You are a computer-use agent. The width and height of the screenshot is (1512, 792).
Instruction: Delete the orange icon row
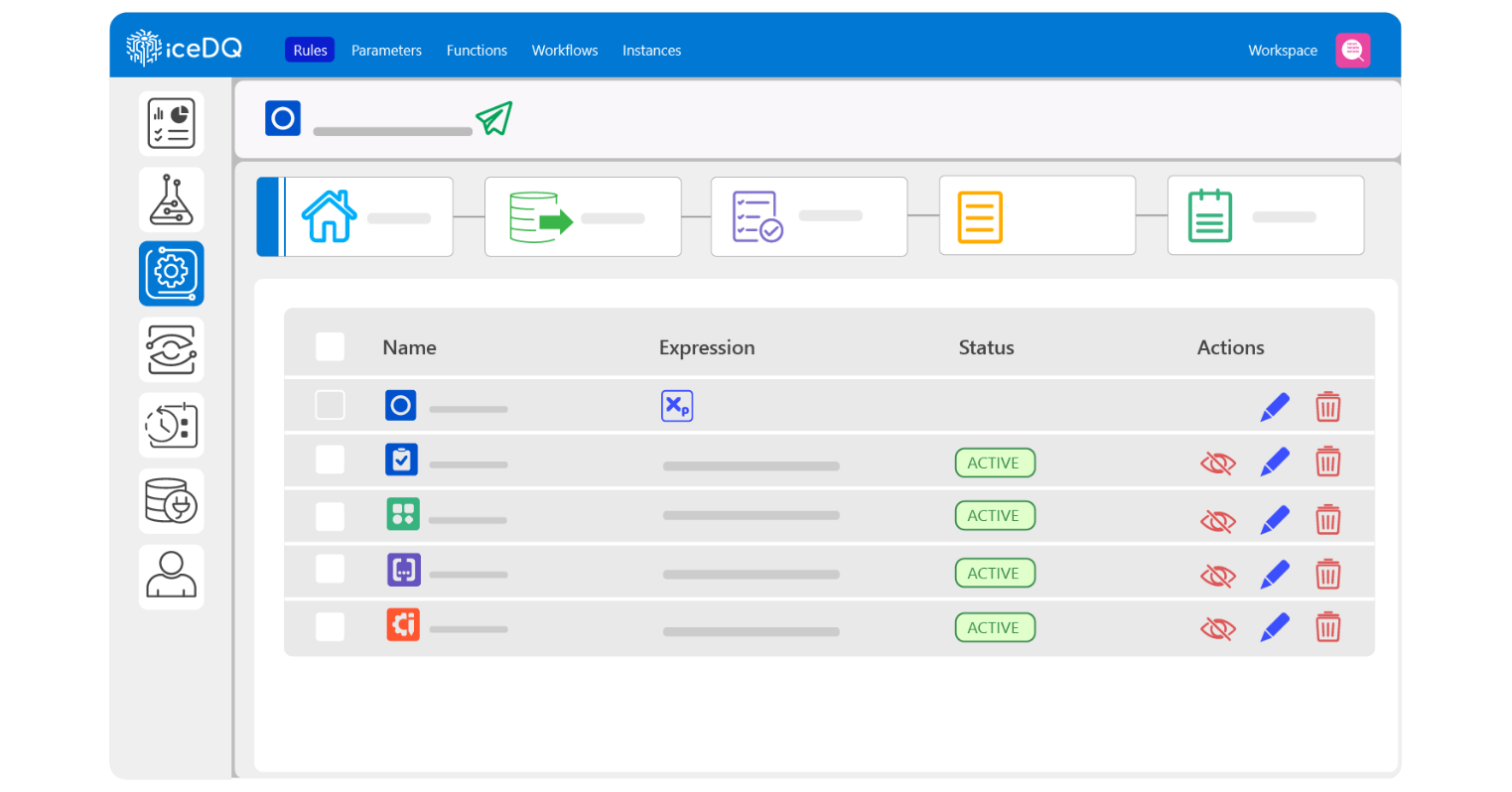pos(1328,627)
